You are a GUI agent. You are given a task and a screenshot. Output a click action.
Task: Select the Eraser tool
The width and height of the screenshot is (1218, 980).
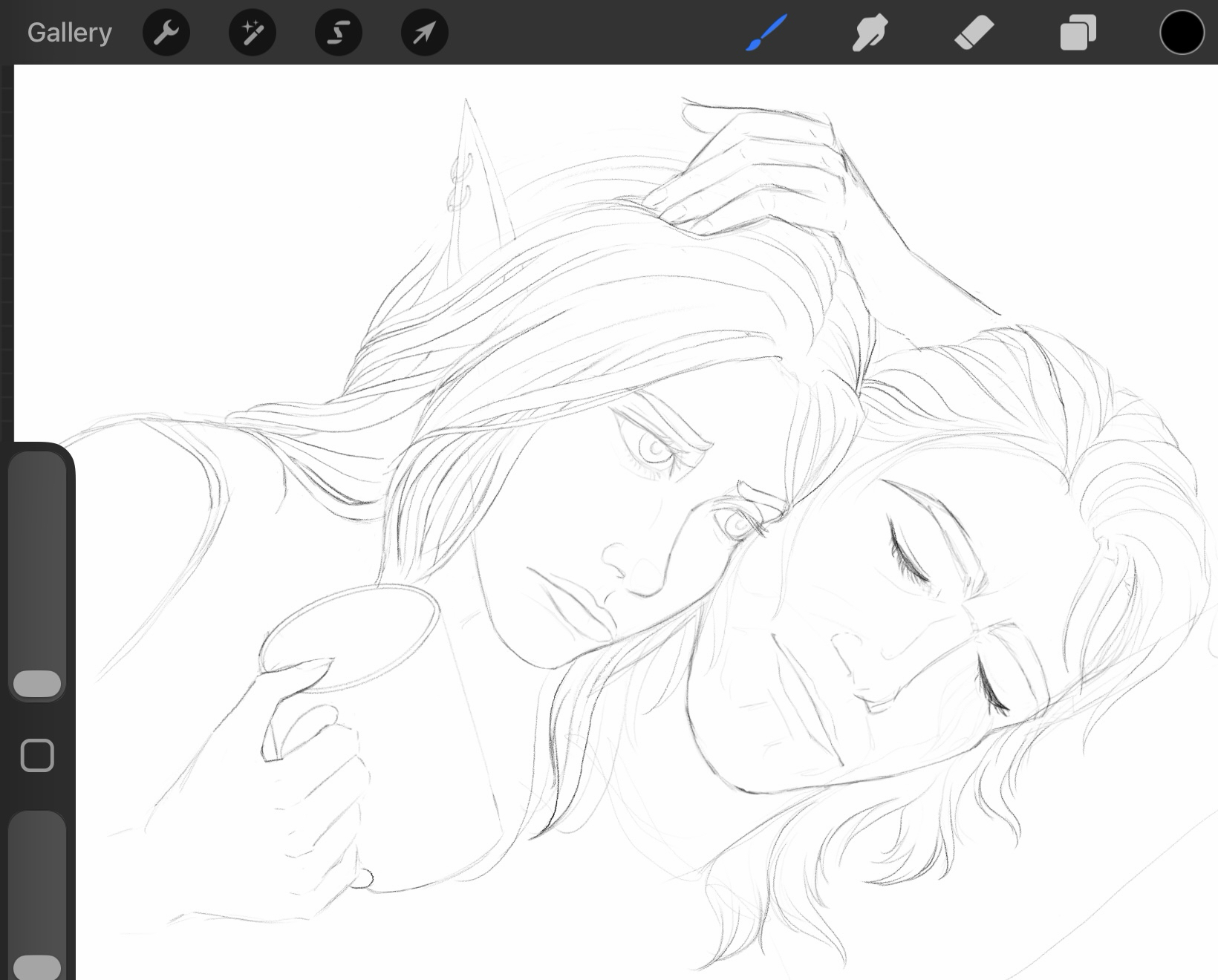click(x=974, y=33)
